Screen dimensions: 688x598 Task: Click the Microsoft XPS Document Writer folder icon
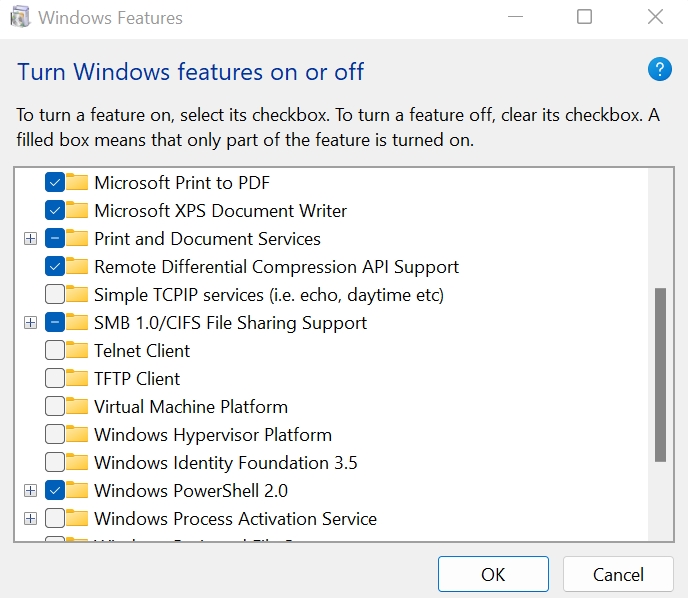(77, 210)
